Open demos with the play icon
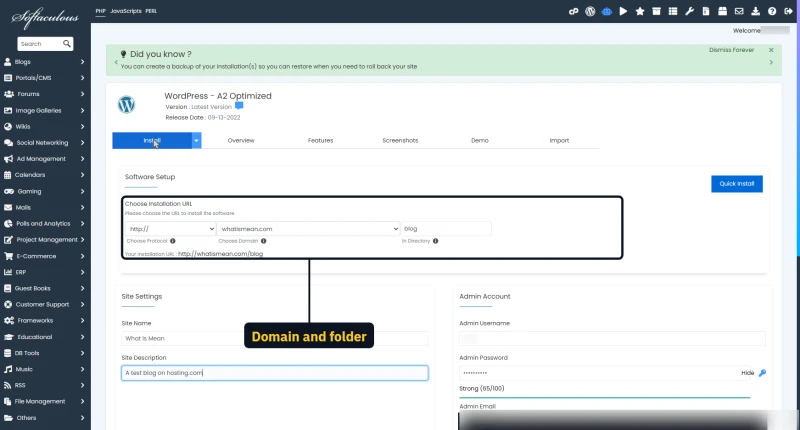 tap(623, 11)
